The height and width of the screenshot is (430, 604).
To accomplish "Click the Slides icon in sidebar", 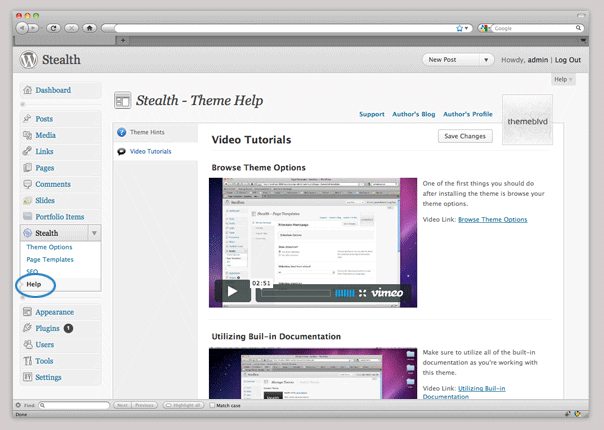I will (x=27, y=200).
